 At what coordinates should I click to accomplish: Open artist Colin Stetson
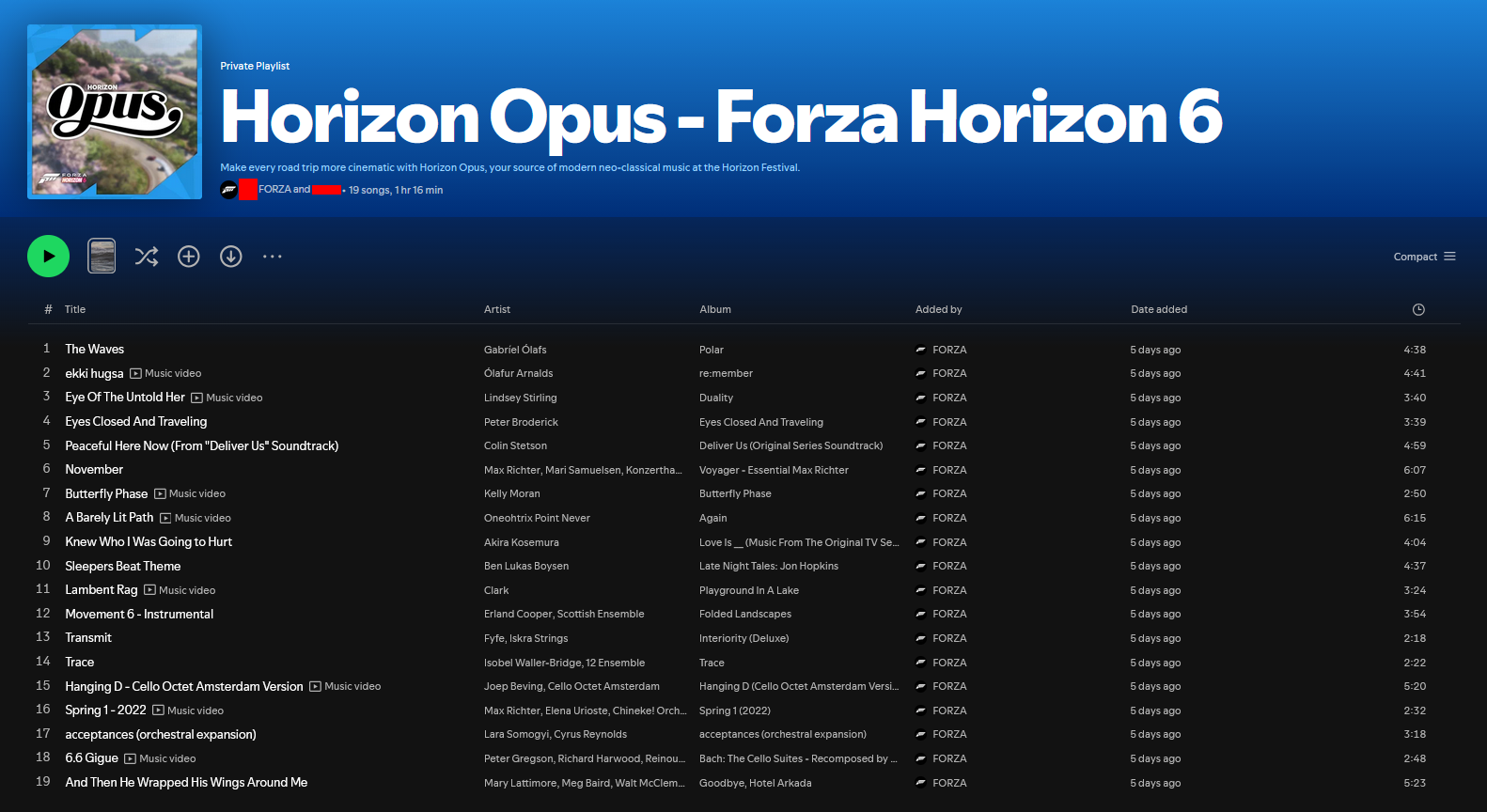[515, 445]
